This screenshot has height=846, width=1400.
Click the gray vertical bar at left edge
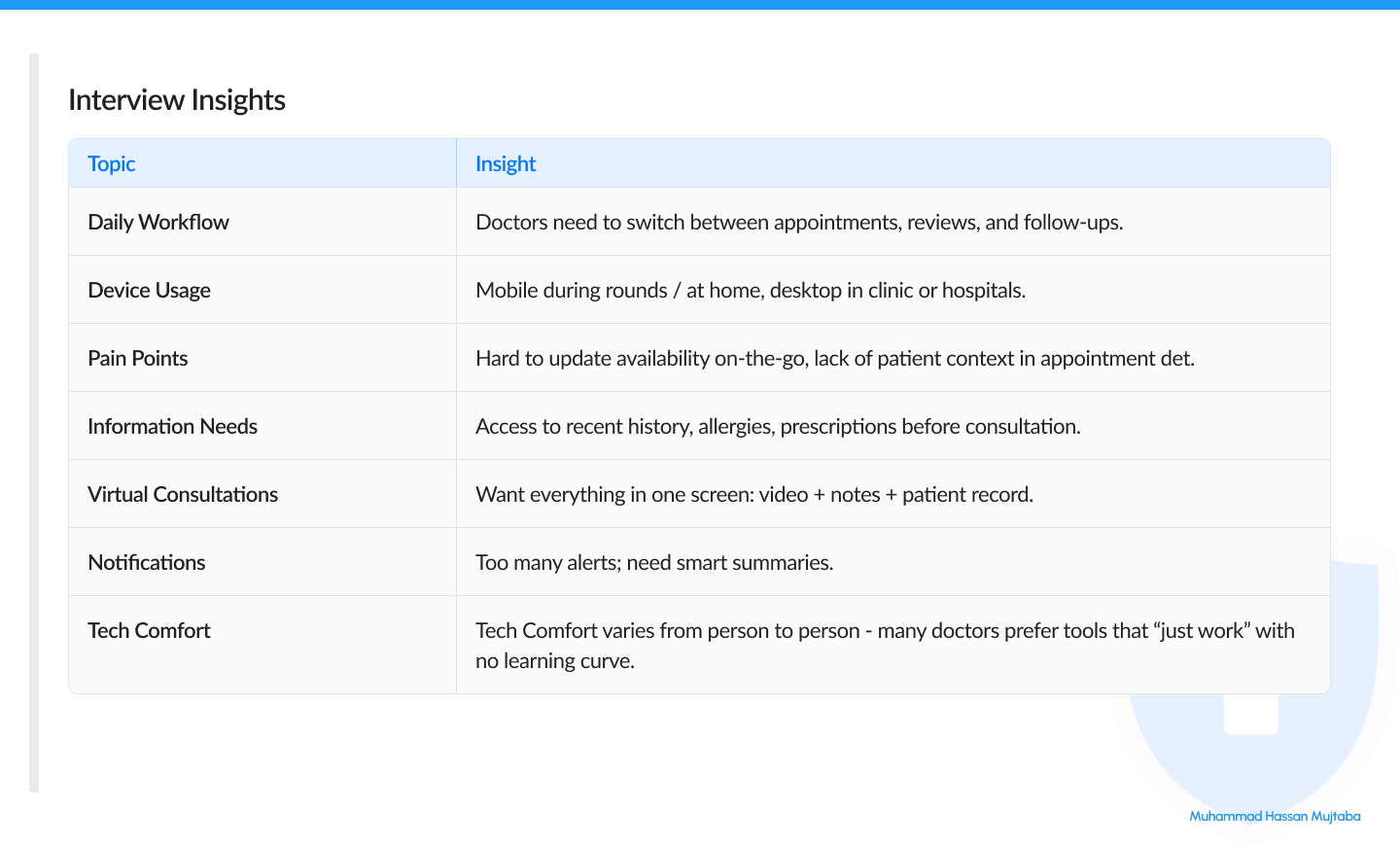[x=34, y=423]
